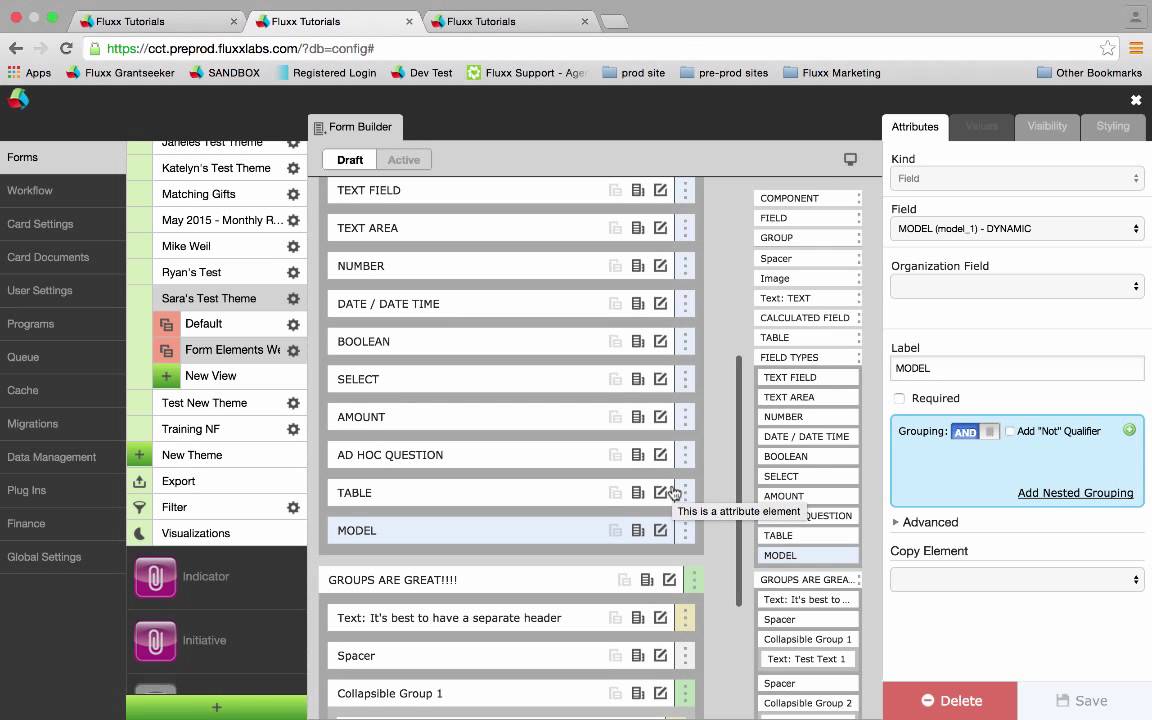This screenshot has width=1152, height=720.
Task: Open the Field dropdown showing MODEL (model_1)
Action: coord(1017,228)
